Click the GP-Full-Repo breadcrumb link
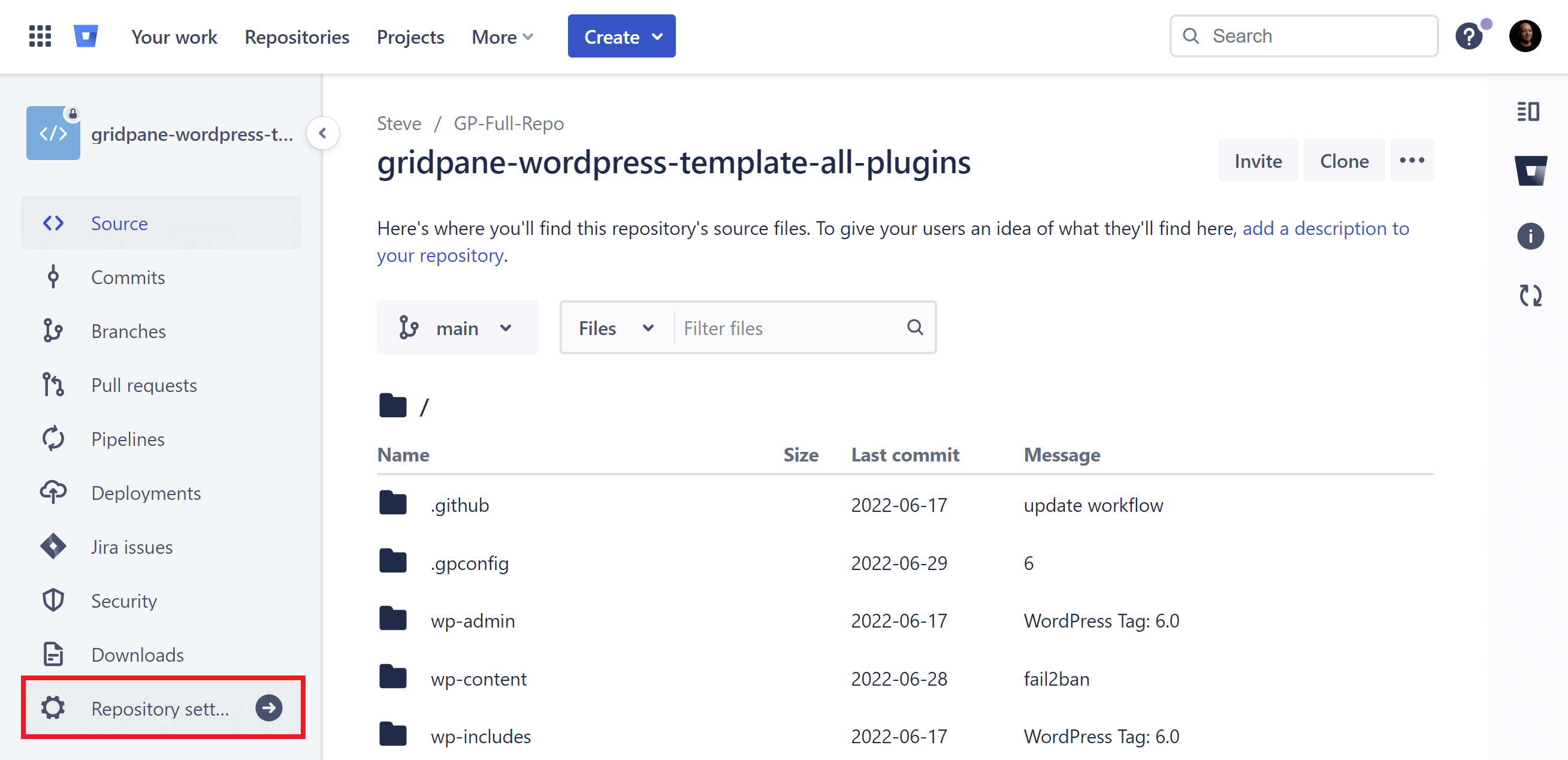This screenshot has width=1568, height=760. 509,123
